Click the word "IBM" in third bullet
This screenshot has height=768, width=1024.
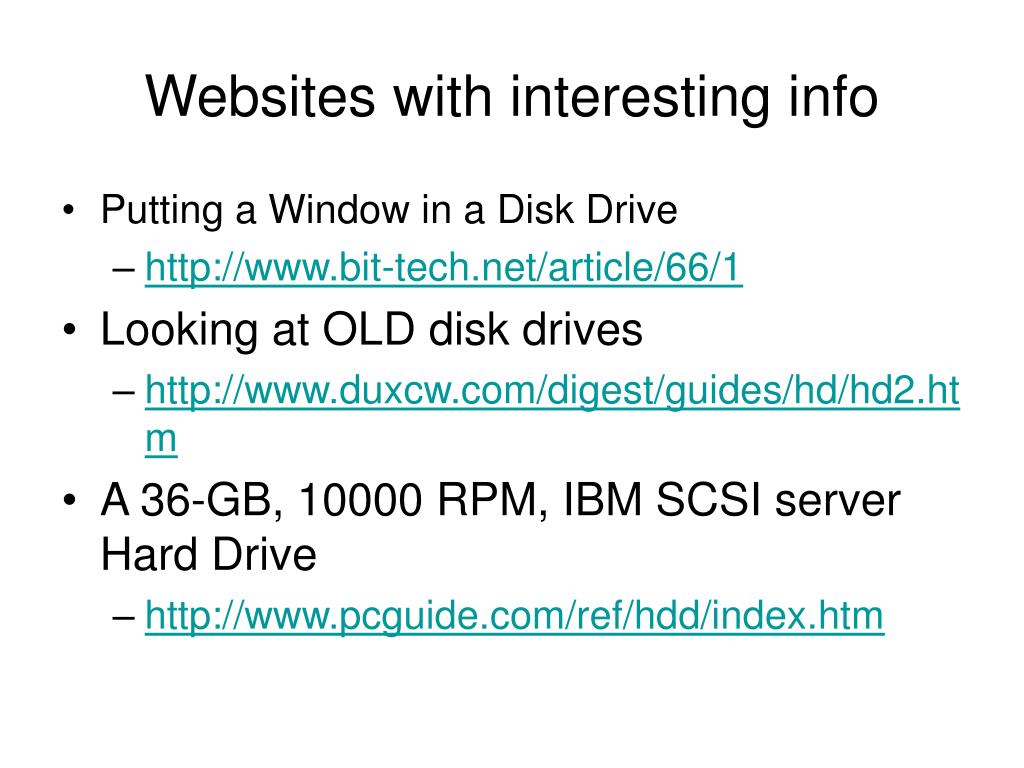[602, 500]
